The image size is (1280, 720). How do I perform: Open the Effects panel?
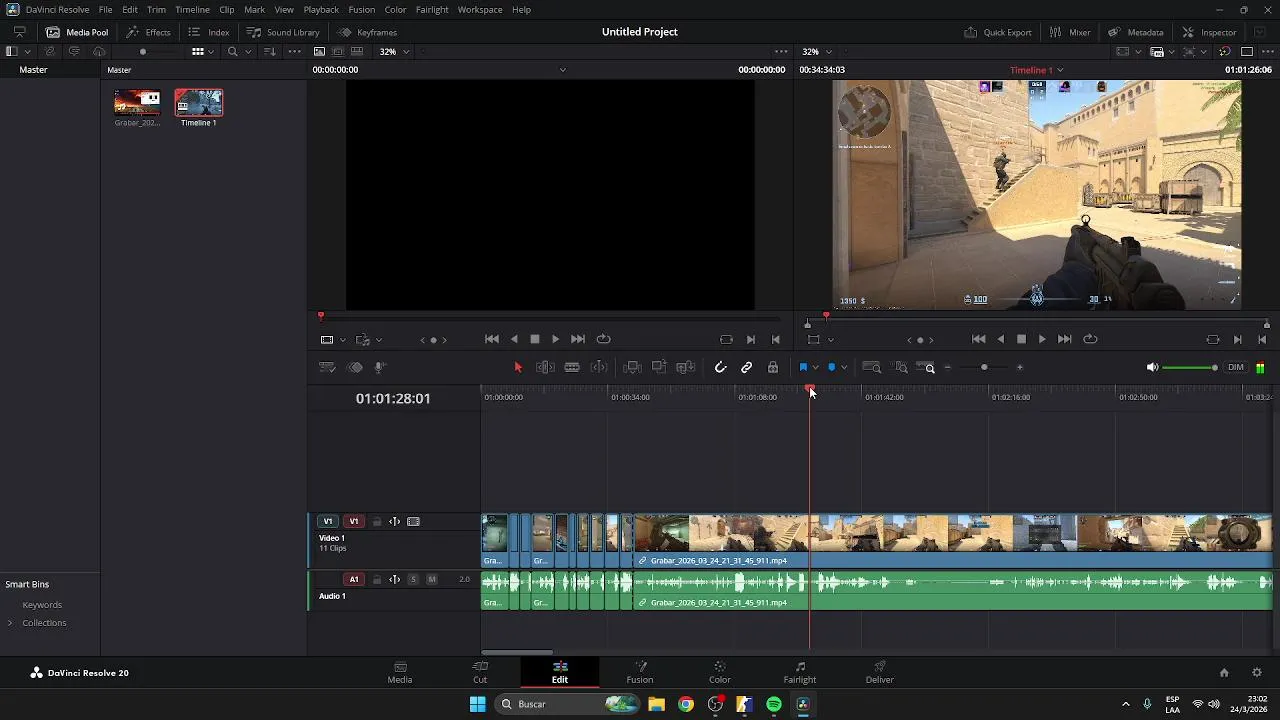[x=148, y=32]
